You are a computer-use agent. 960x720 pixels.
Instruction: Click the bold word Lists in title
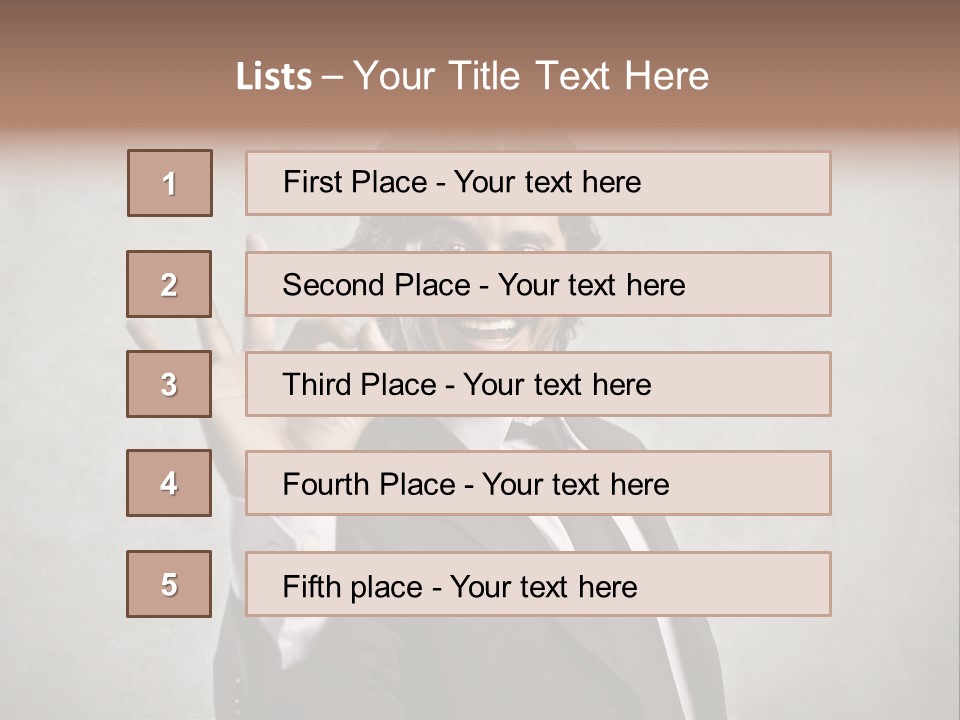[x=273, y=76]
